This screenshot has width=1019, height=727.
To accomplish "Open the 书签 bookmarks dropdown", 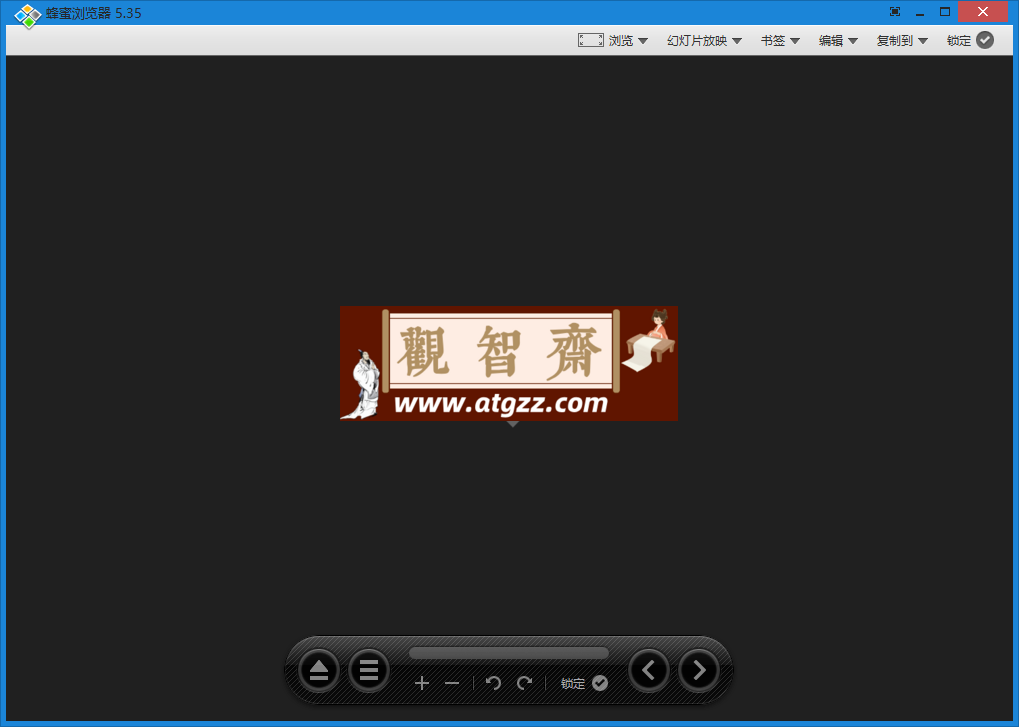I will 780,40.
